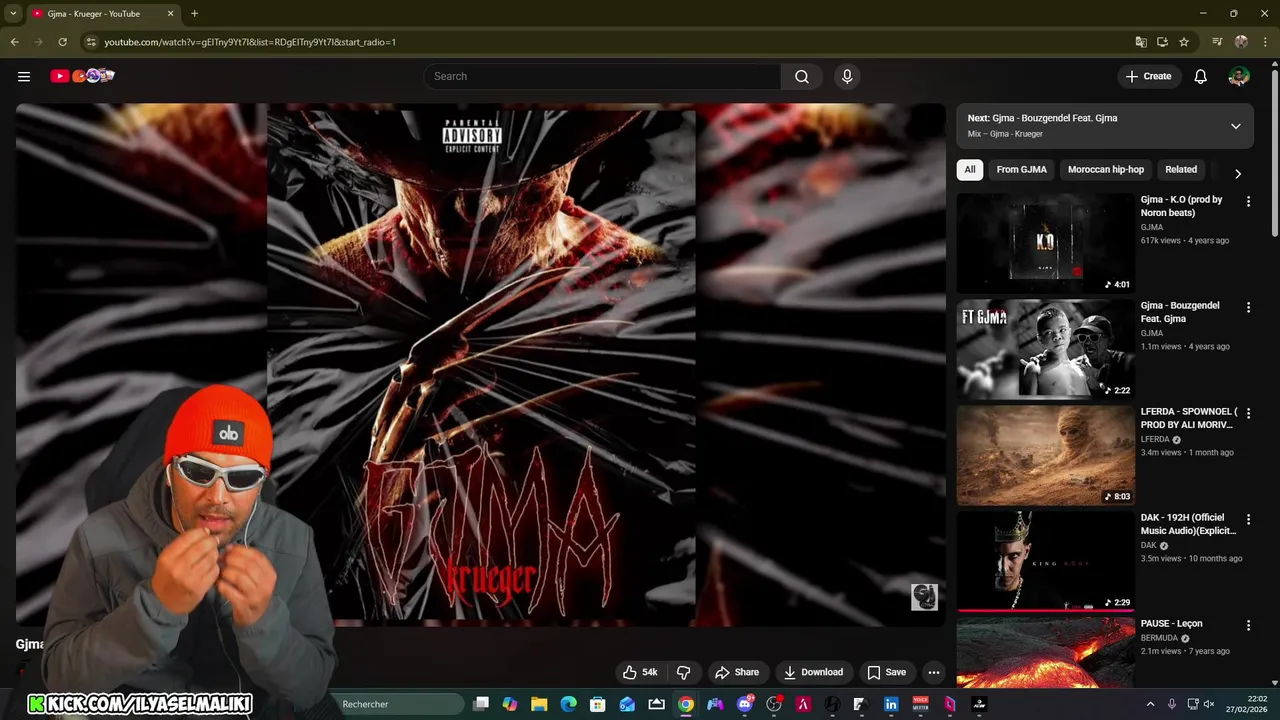This screenshot has width=1280, height=720.
Task: Dislike the video with thumbs down
Action: (684, 672)
